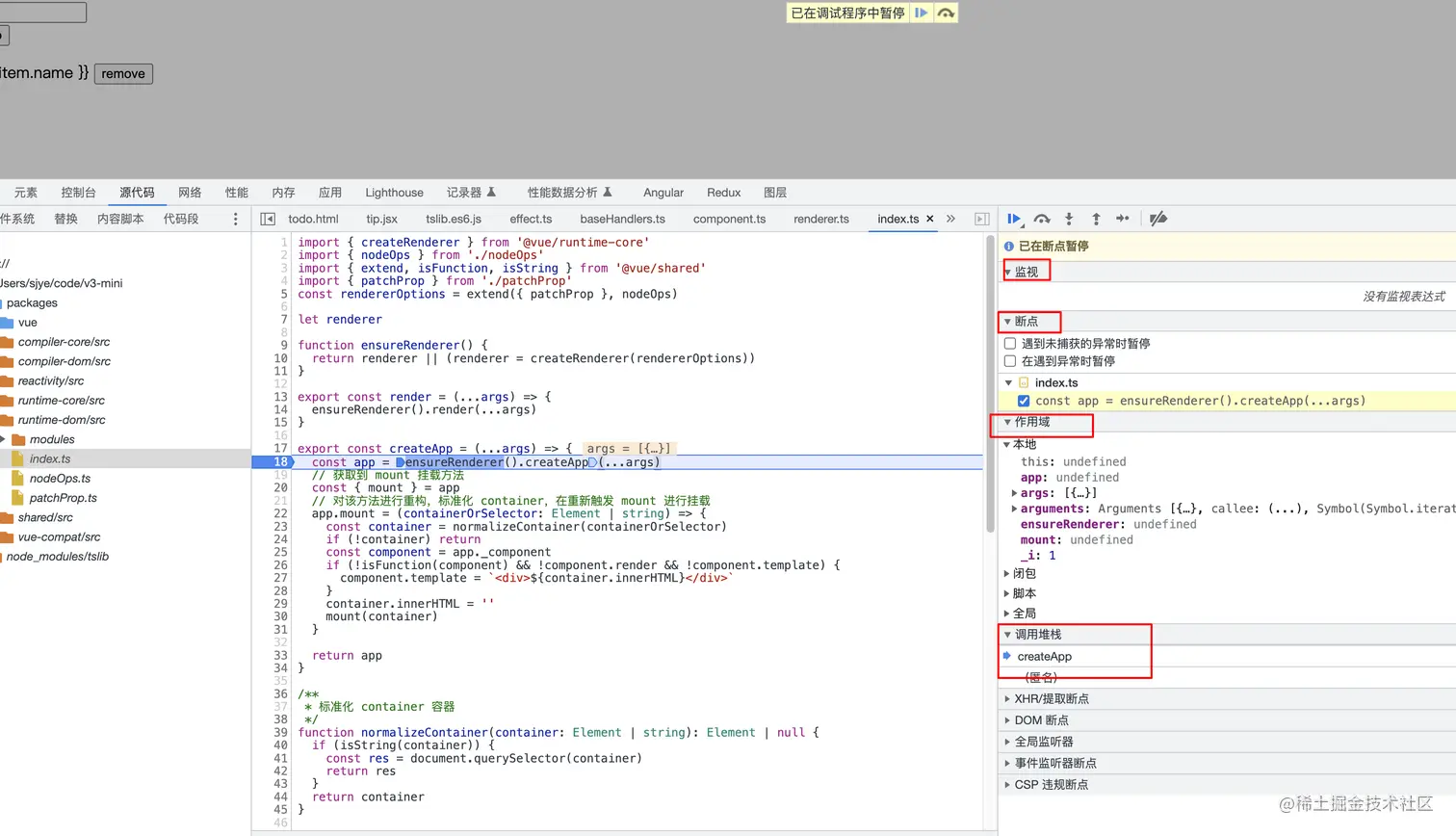Screen dimensions: 1456x836
Task: Step out of the current function
Action: click(x=1096, y=219)
